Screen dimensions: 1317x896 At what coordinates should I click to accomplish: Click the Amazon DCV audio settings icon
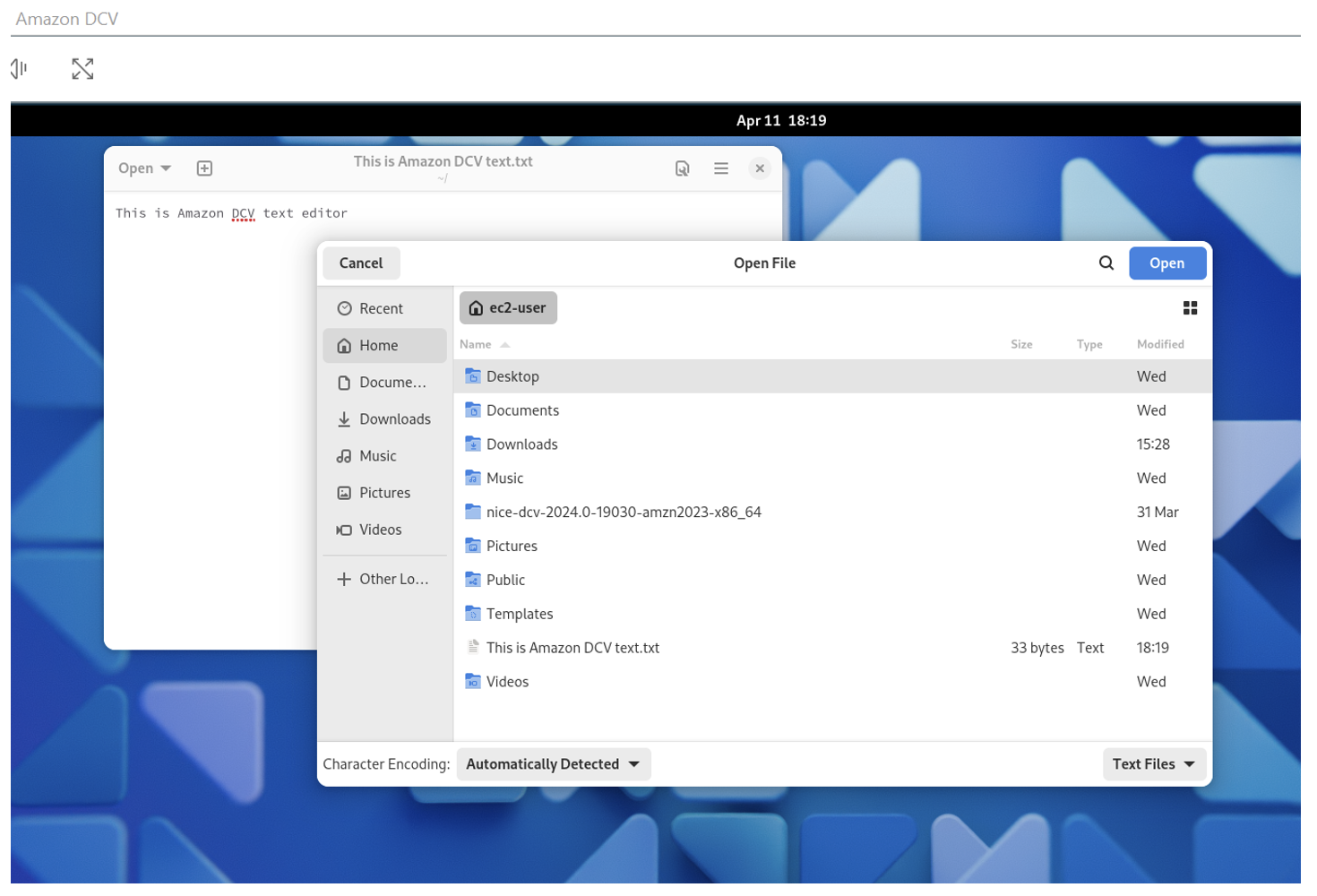point(19,68)
